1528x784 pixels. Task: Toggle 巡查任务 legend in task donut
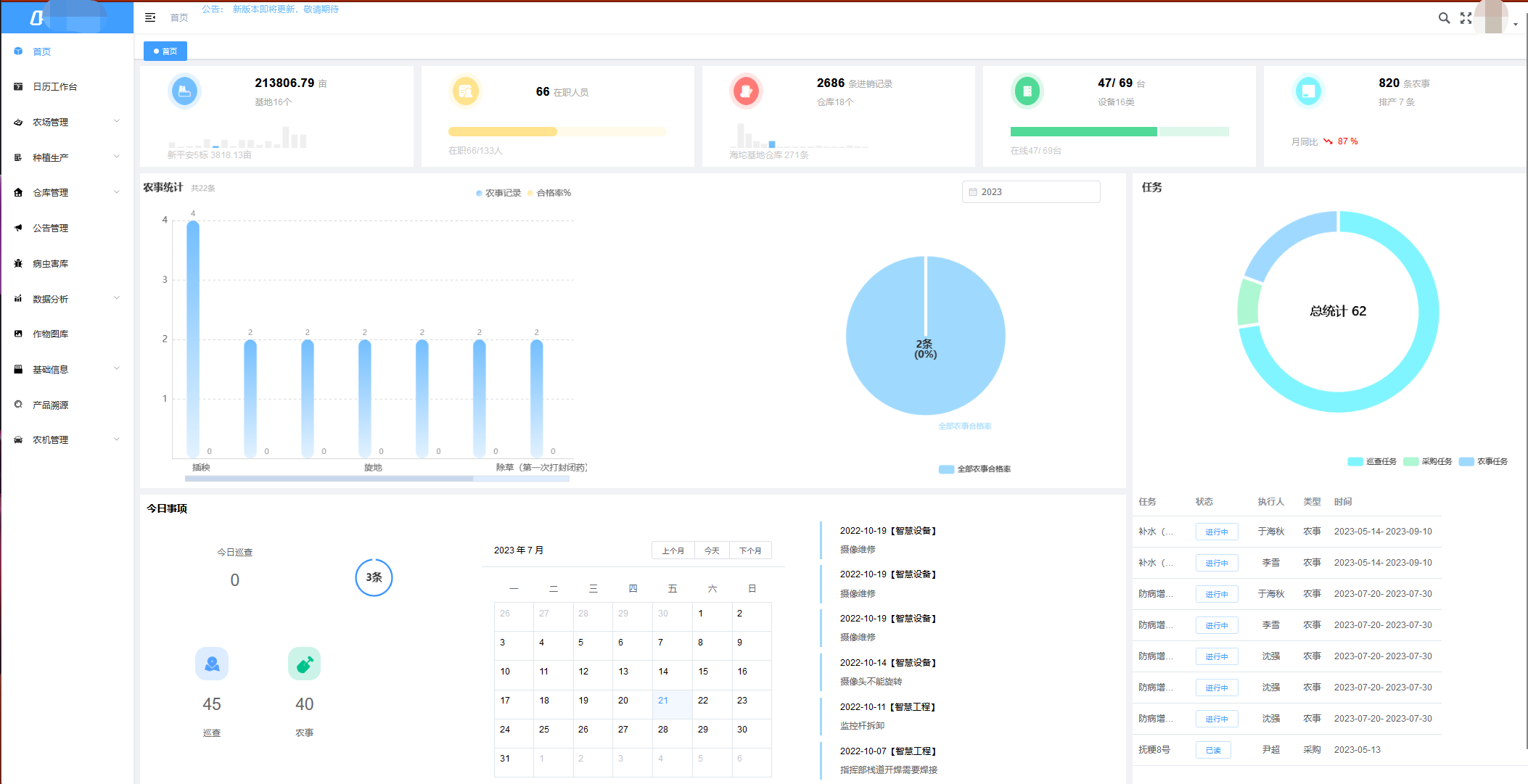click(1372, 461)
